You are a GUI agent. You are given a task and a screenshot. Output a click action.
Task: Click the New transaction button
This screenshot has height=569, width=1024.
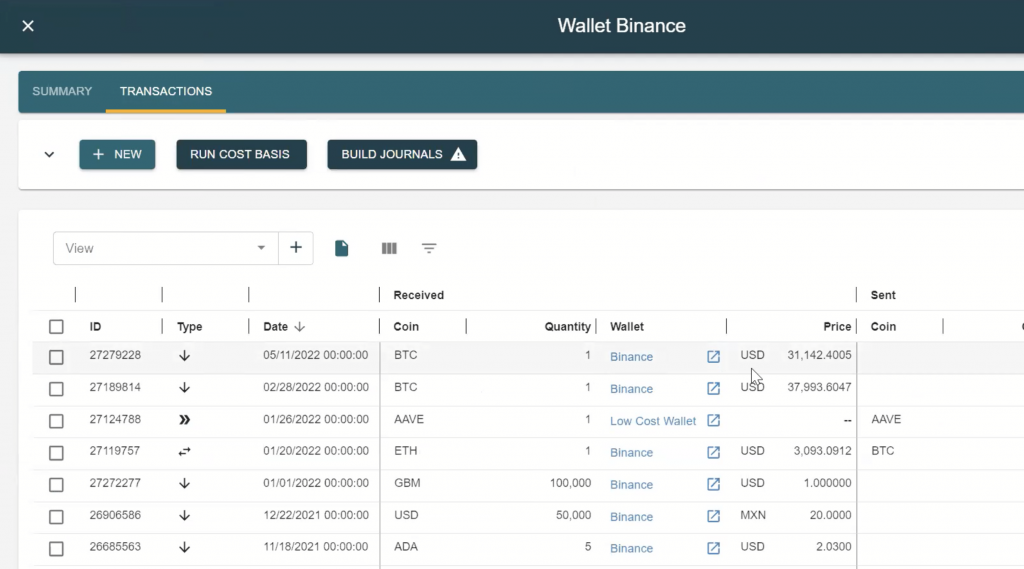tap(118, 154)
